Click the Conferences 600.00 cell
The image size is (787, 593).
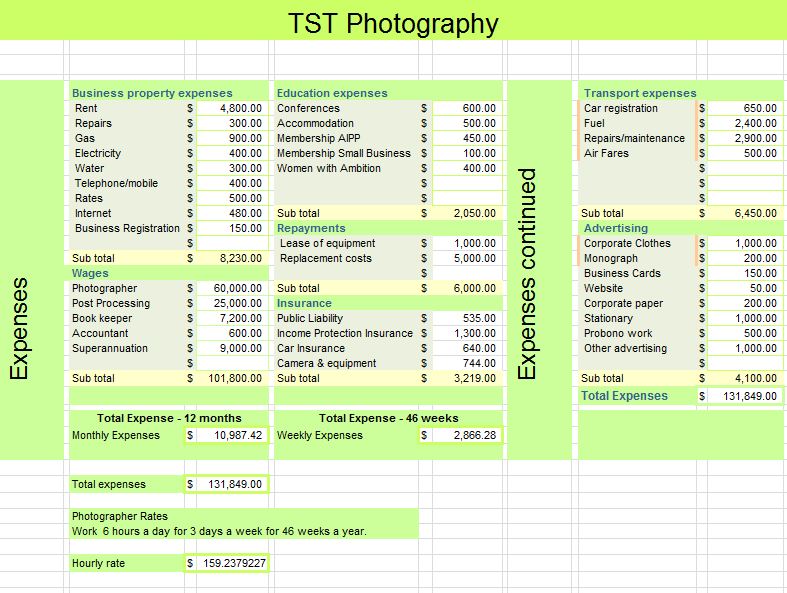click(x=467, y=108)
